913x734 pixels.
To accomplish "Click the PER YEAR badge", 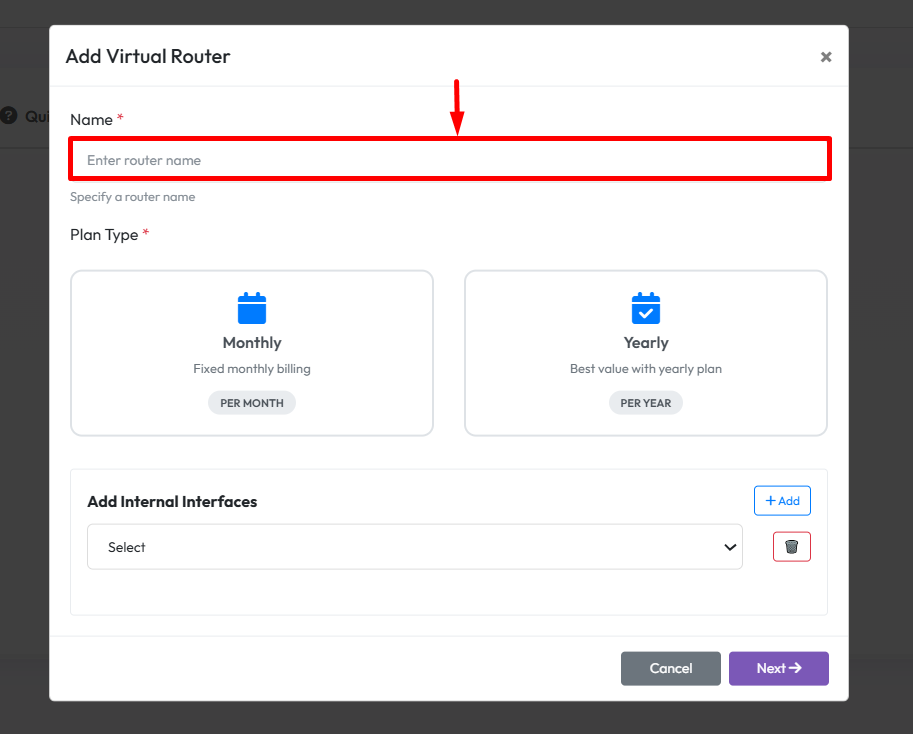I will (646, 403).
